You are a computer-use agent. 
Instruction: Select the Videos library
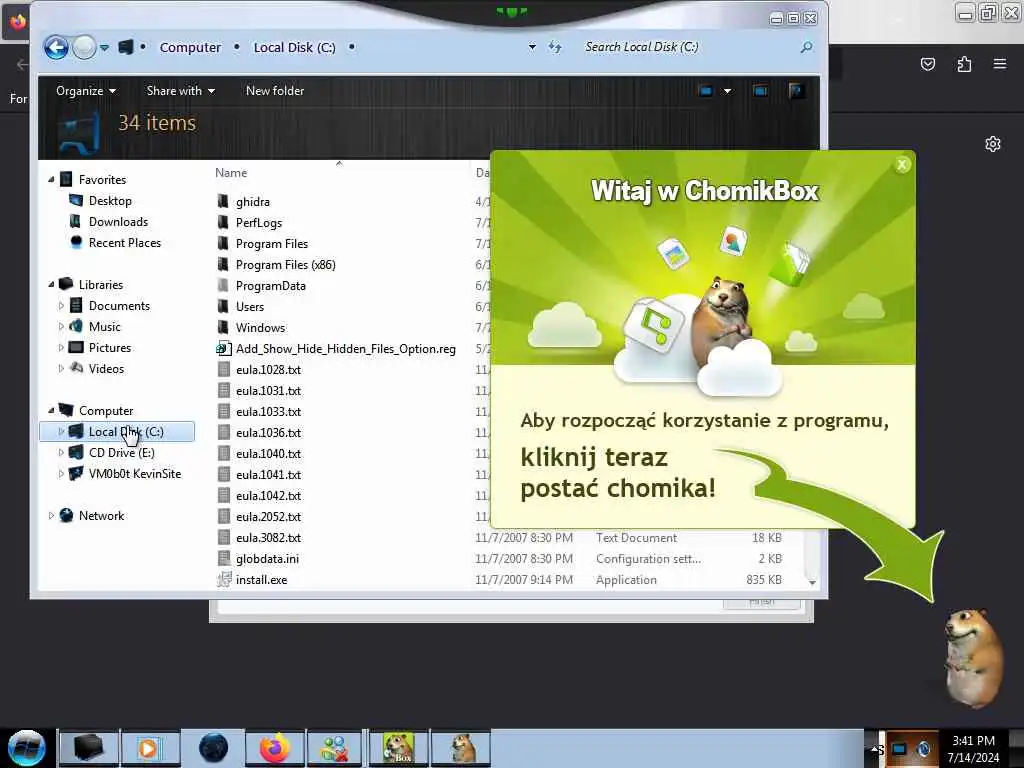pos(106,368)
